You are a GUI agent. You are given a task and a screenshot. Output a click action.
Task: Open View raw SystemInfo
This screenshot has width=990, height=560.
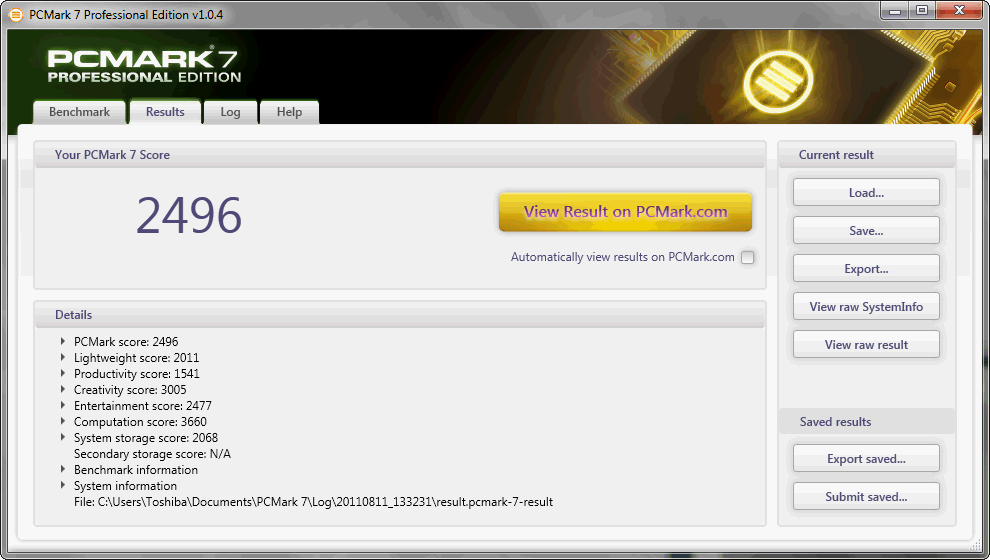tap(866, 306)
